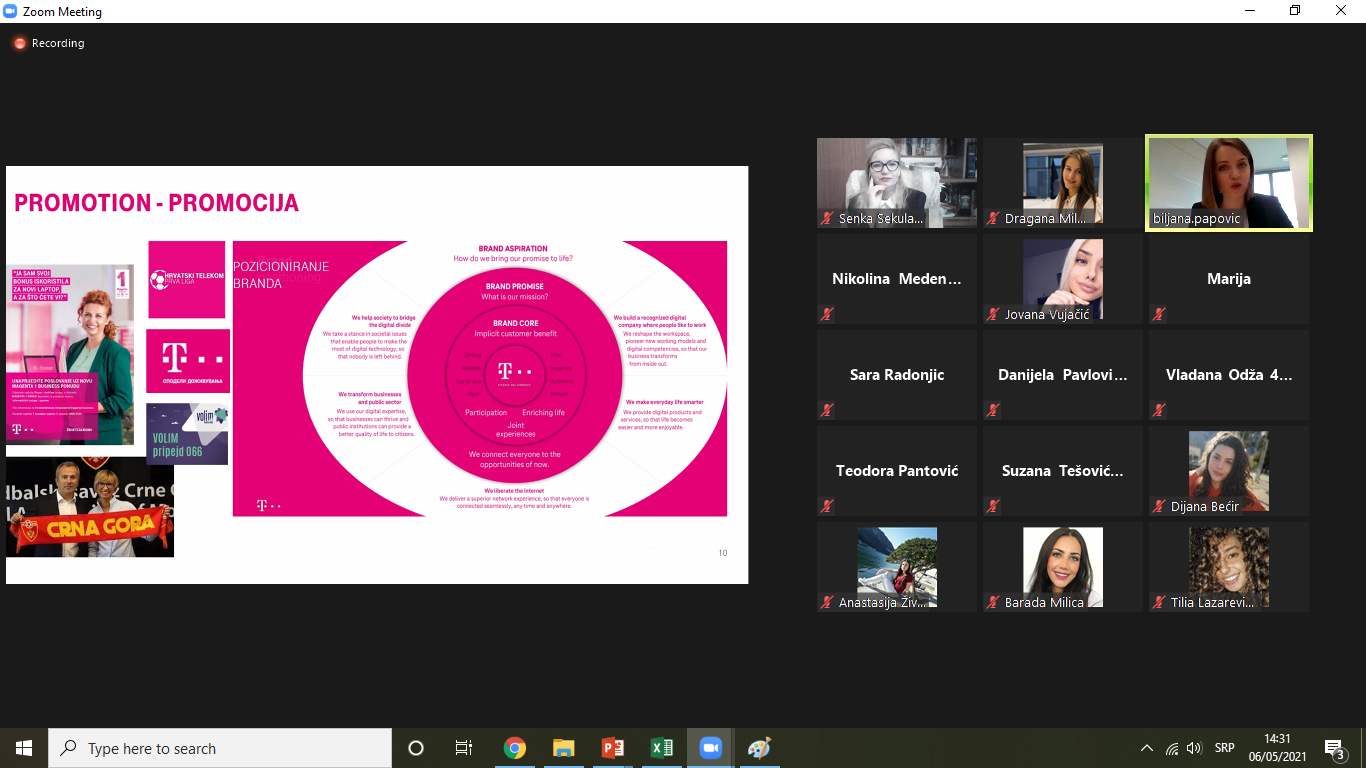Viewport: 1366px width, 768px height.
Task: Click the Hrvatski Telekom Prva Liga logo
Action: pos(187,279)
